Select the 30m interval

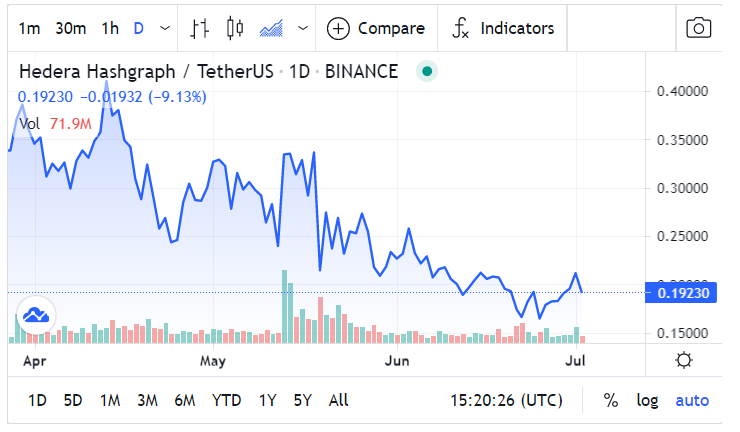[70, 28]
